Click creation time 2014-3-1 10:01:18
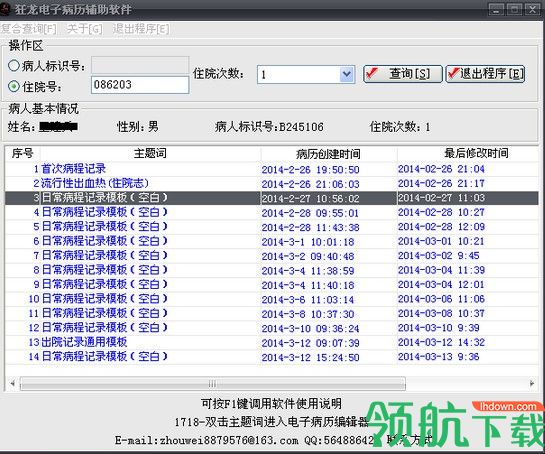545x454 pixels. 308,242
